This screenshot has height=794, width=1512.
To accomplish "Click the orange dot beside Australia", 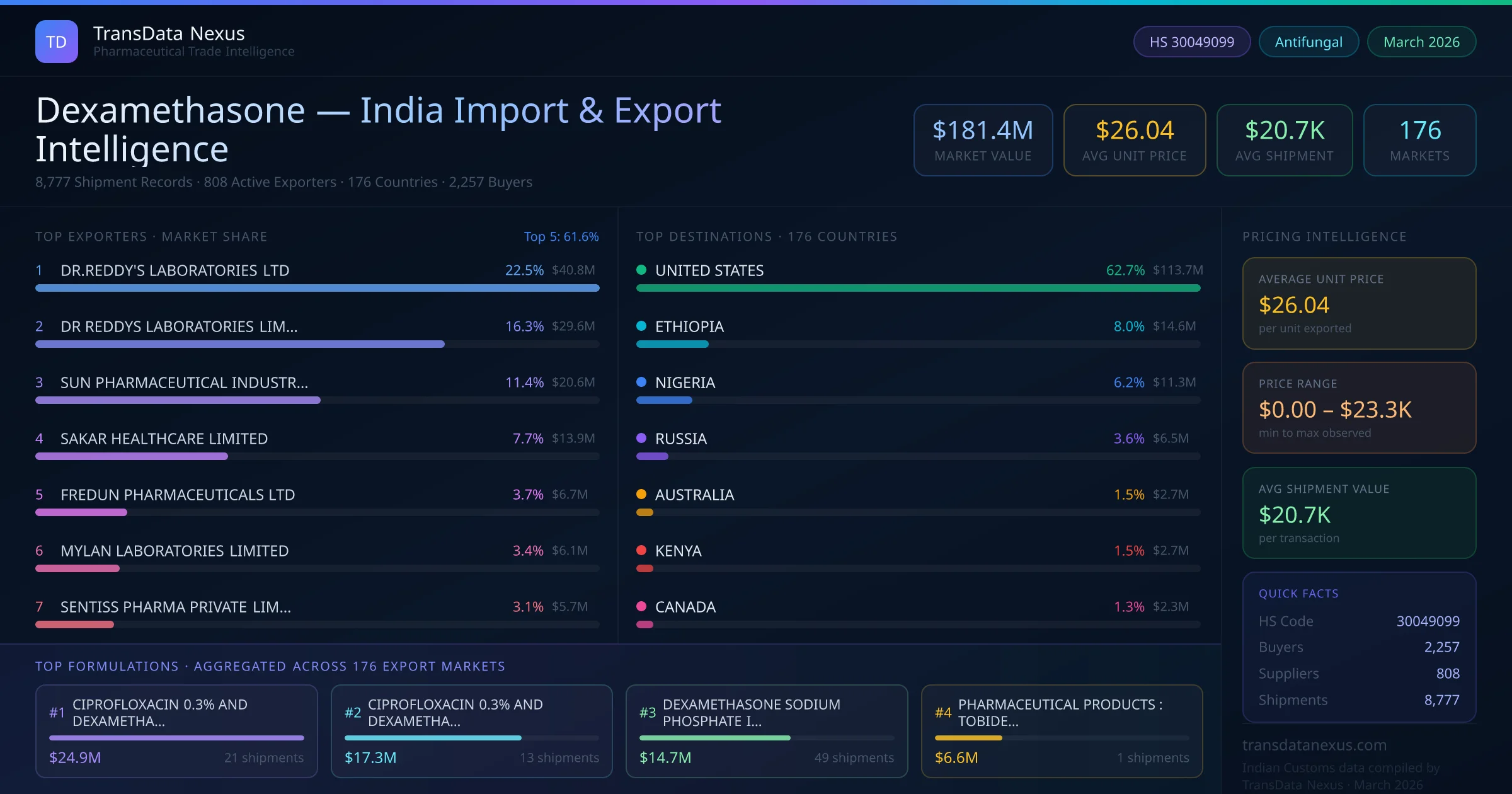I will [641, 494].
